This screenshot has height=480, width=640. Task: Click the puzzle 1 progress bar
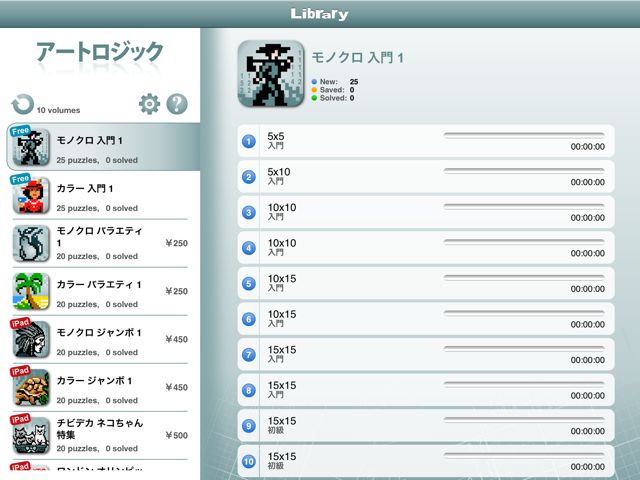(524, 135)
